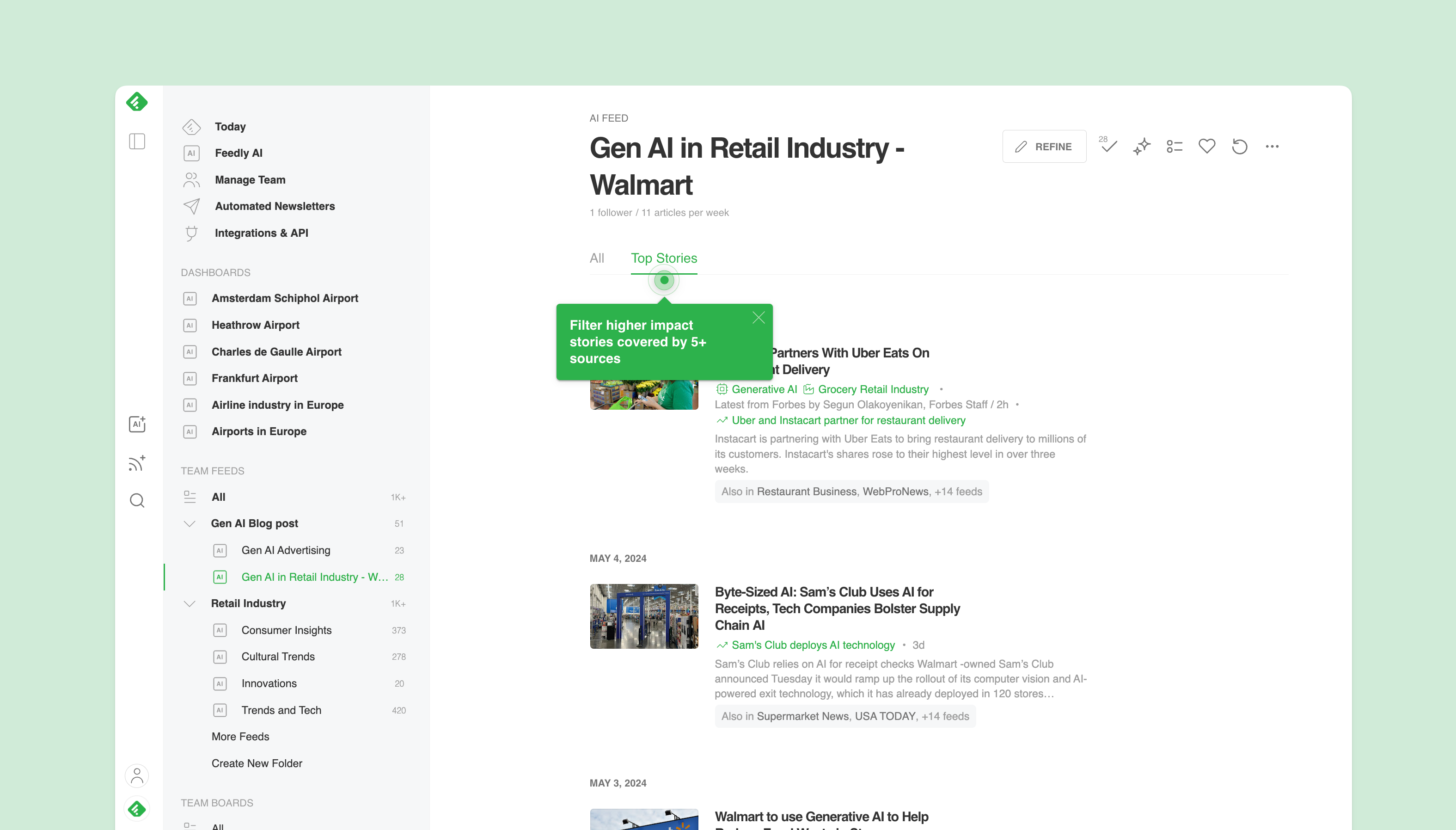This screenshot has width=1456, height=830.
Task: Click the Today icon in the sidebar
Action: click(191, 127)
